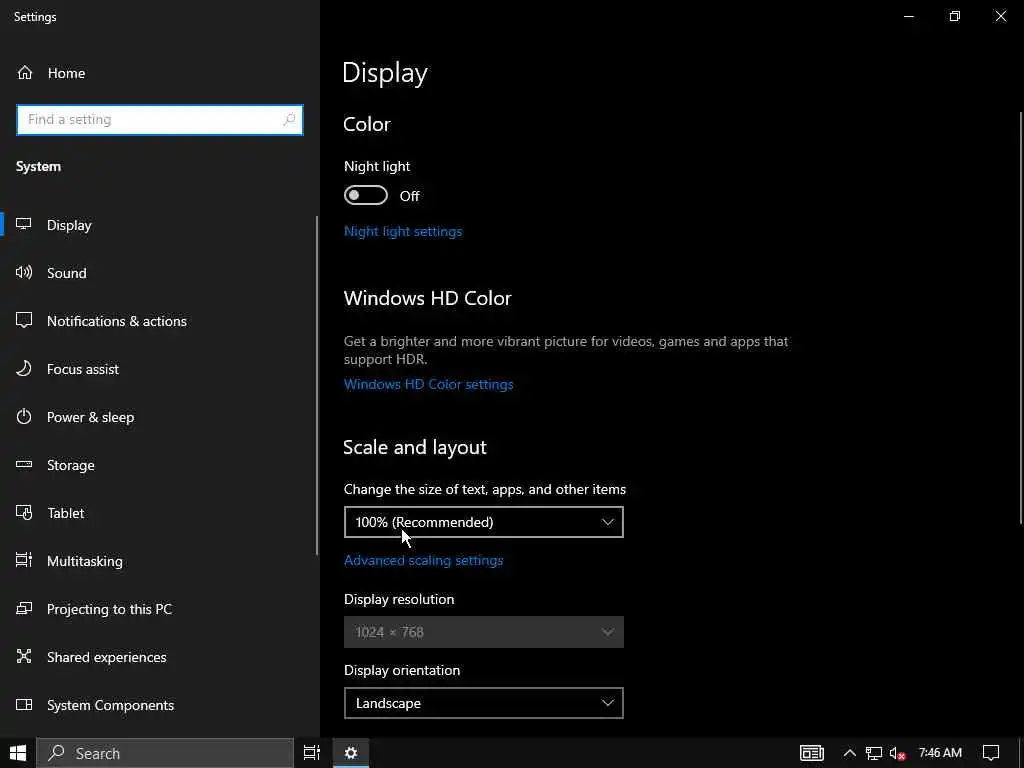
Task: Click the Tablet icon in the sidebar
Action: tap(24, 513)
